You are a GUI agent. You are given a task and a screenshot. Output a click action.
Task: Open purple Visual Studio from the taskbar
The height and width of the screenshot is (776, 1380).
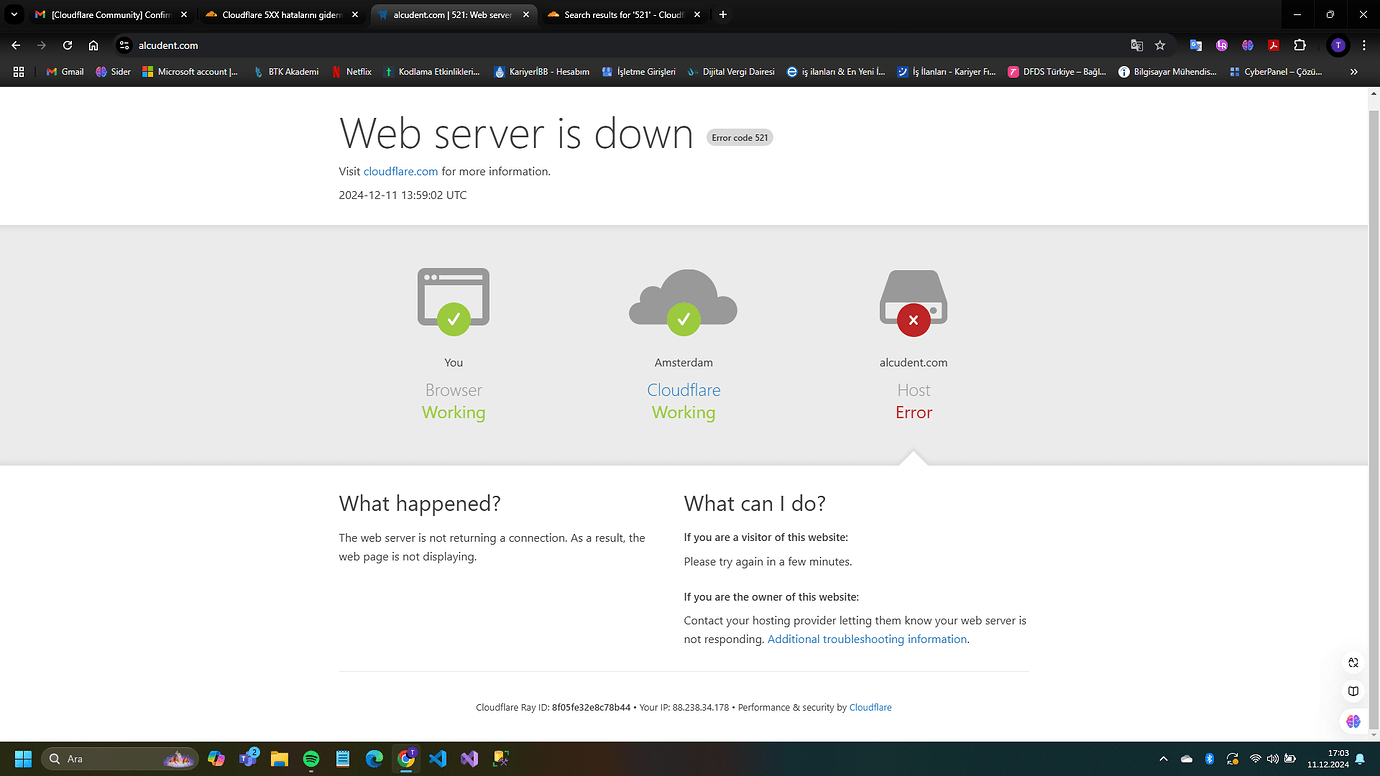[469, 759]
